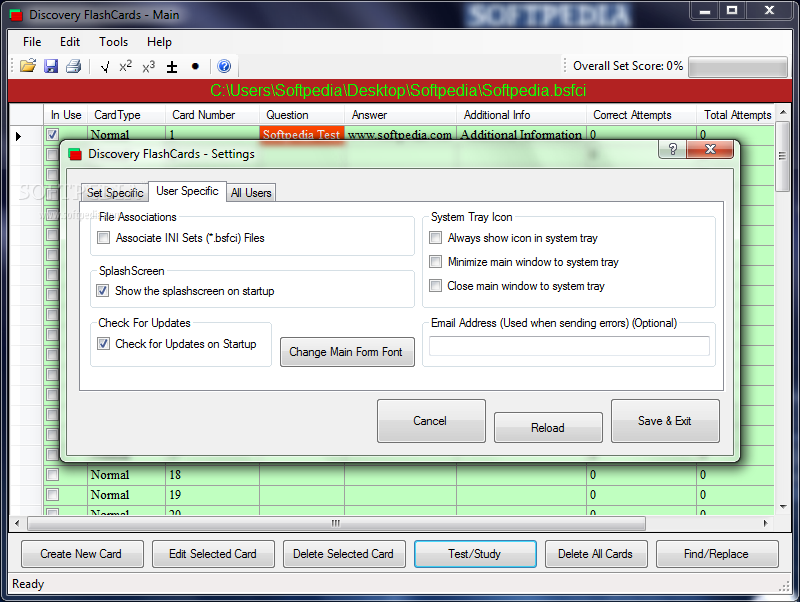The height and width of the screenshot is (602, 800).
Task: Click the Card Number column header
Action: coord(212,115)
